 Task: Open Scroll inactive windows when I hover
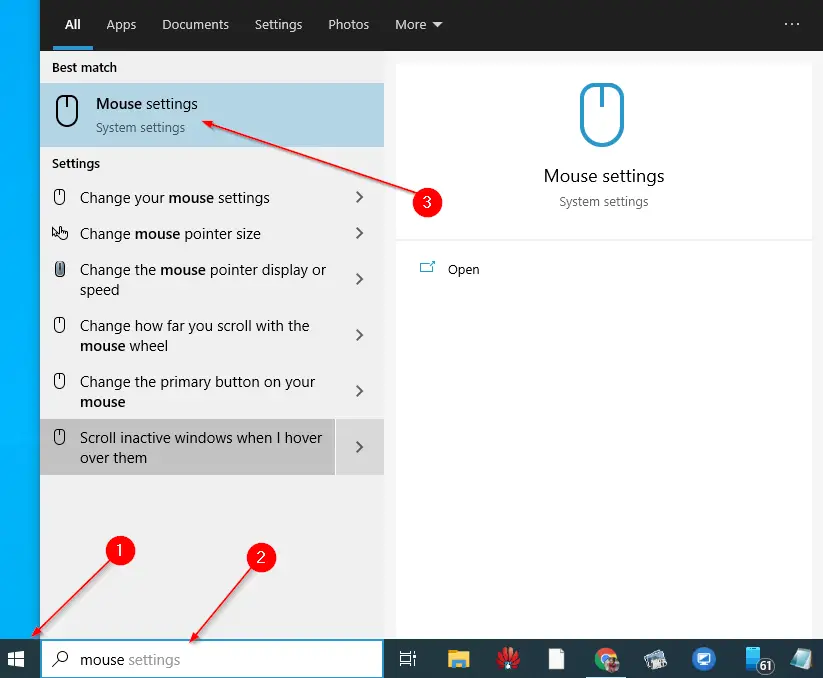pos(187,447)
